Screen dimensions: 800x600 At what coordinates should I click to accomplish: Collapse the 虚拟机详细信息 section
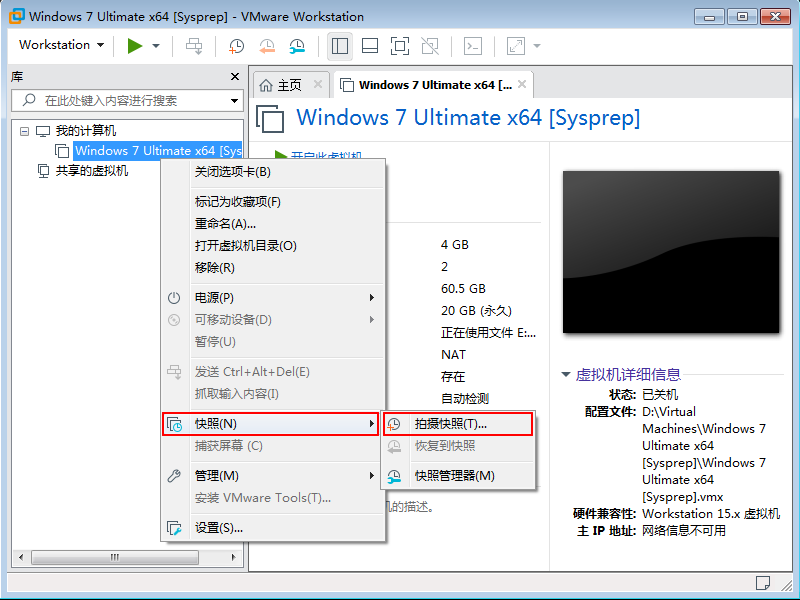point(566,375)
